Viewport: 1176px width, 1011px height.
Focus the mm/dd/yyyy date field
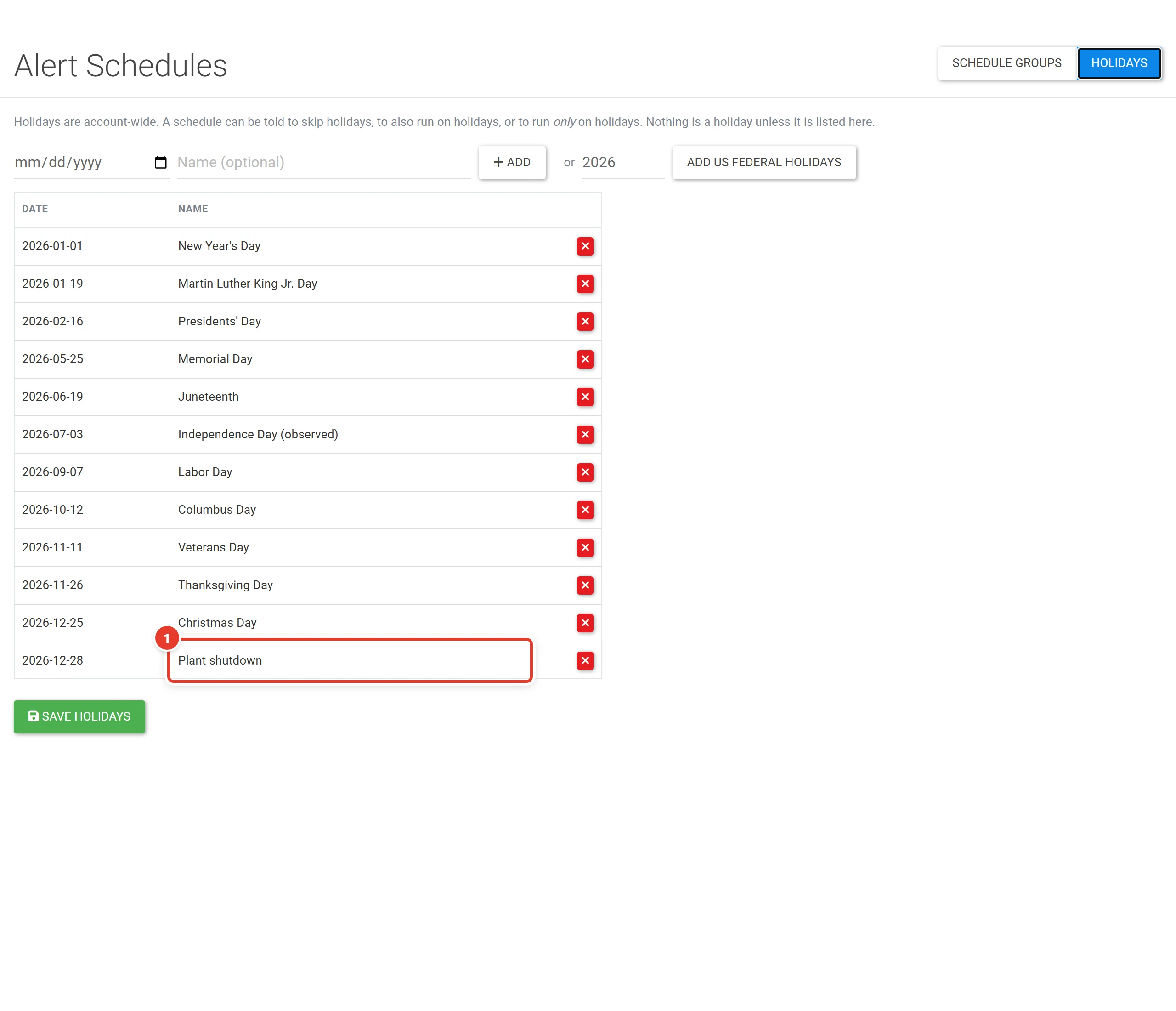pos(91,162)
